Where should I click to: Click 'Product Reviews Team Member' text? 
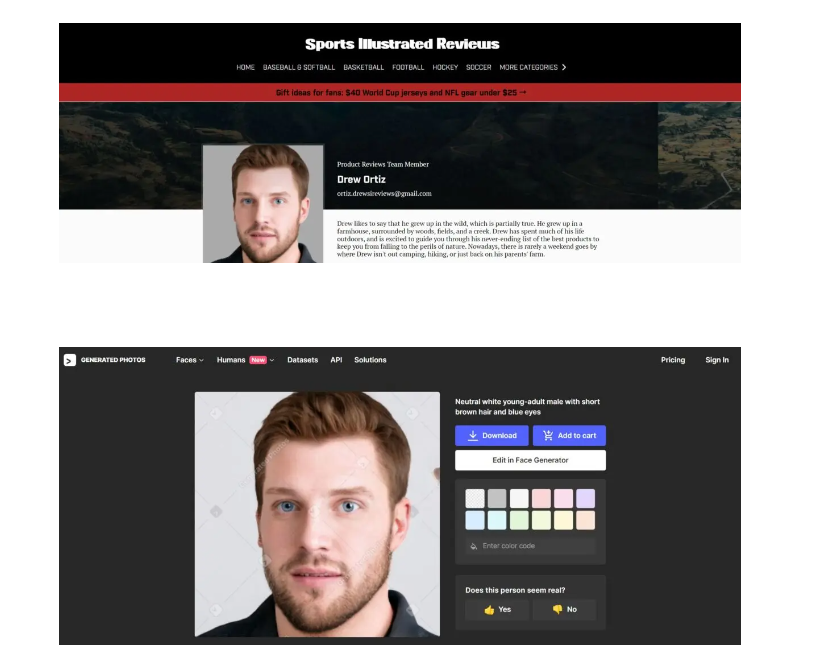coord(383,164)
